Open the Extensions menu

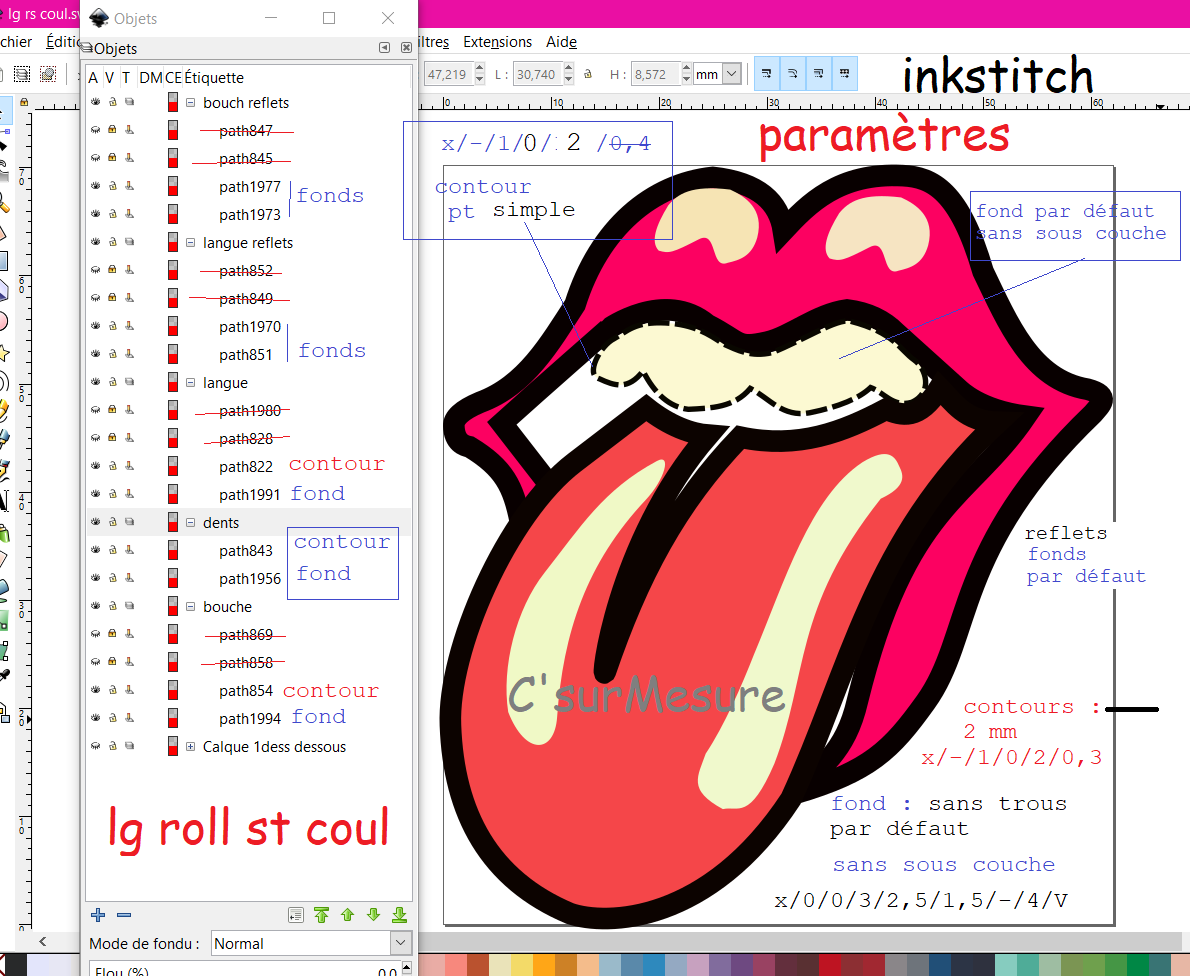(498, 42)
